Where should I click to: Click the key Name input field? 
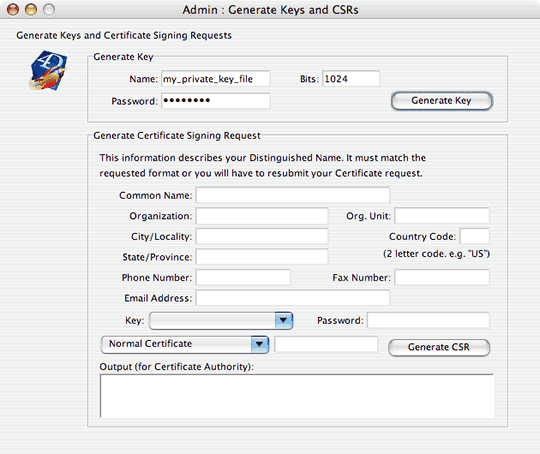(216, 79)
